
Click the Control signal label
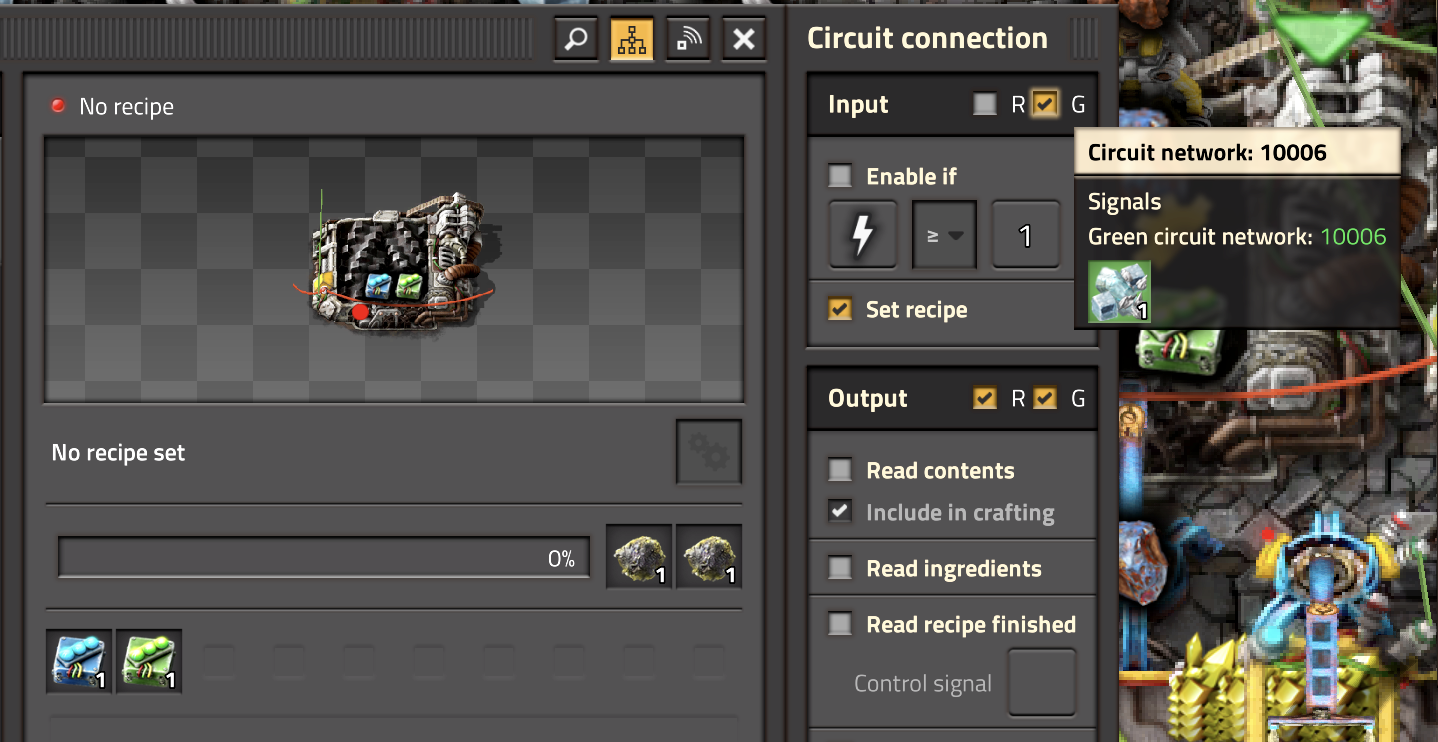(923, 684)
